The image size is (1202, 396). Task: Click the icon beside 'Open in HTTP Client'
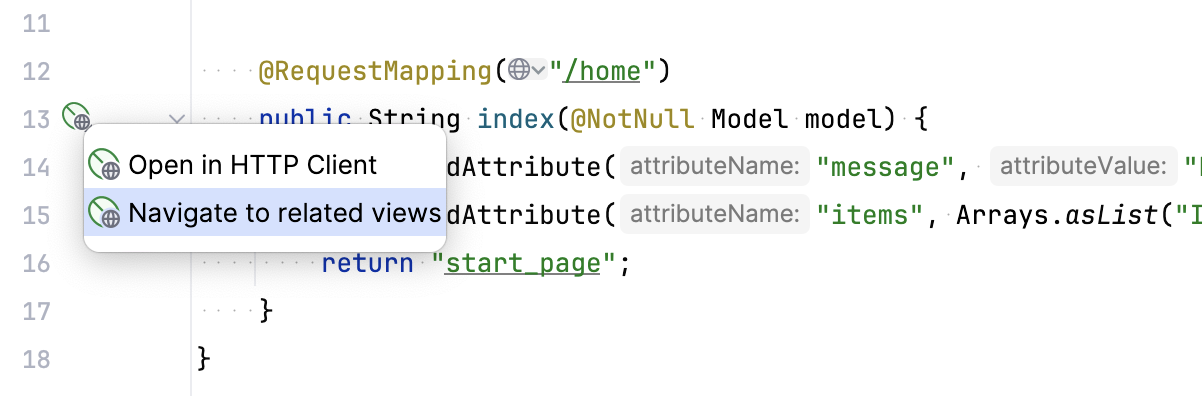coord(104,165)
